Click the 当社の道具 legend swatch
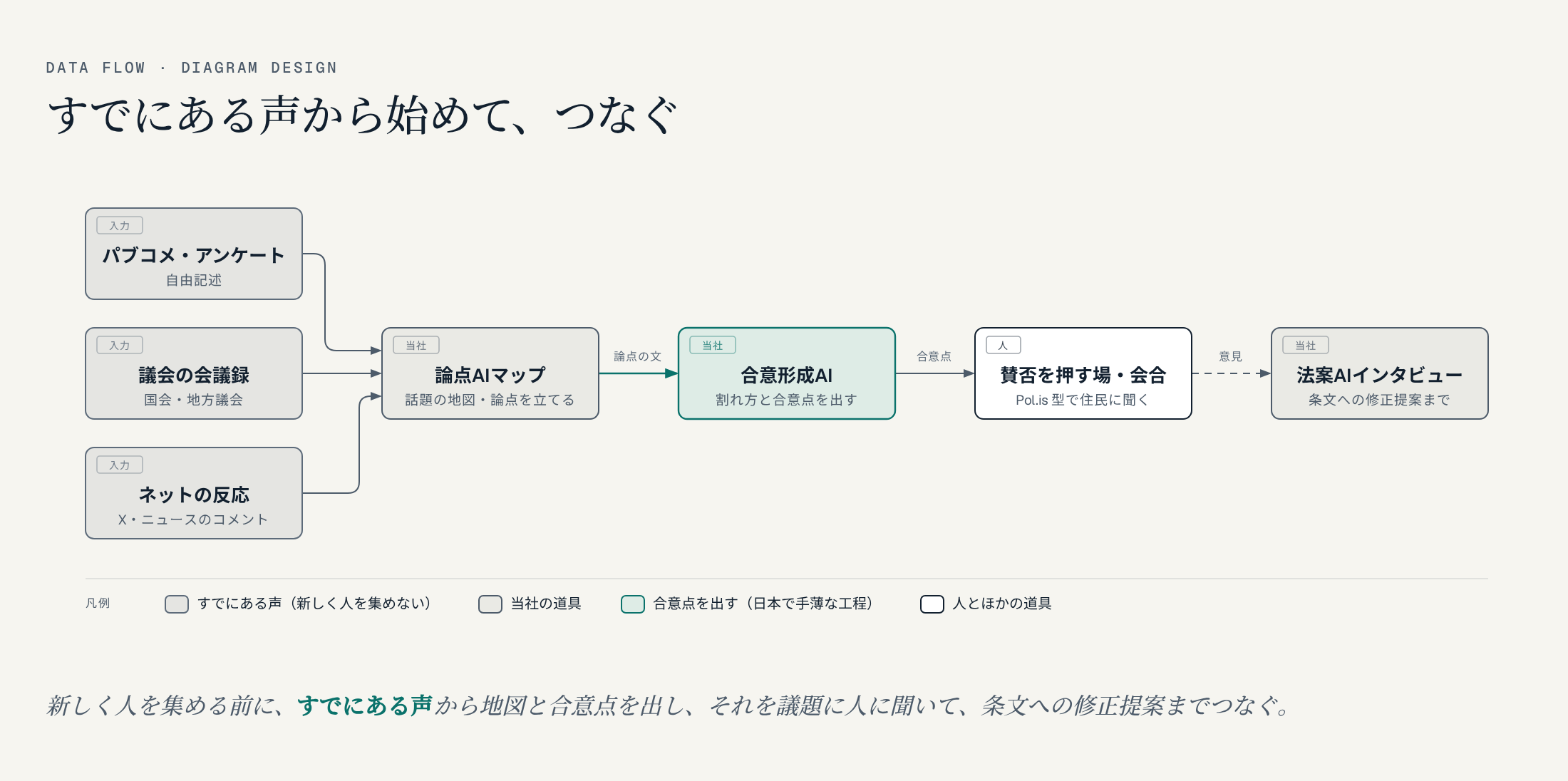 490,604
